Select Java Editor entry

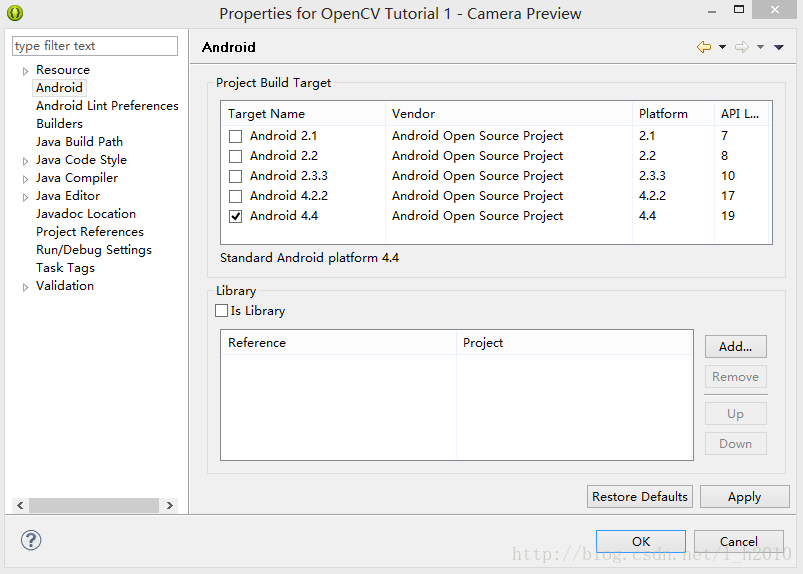tap(68, 196)
